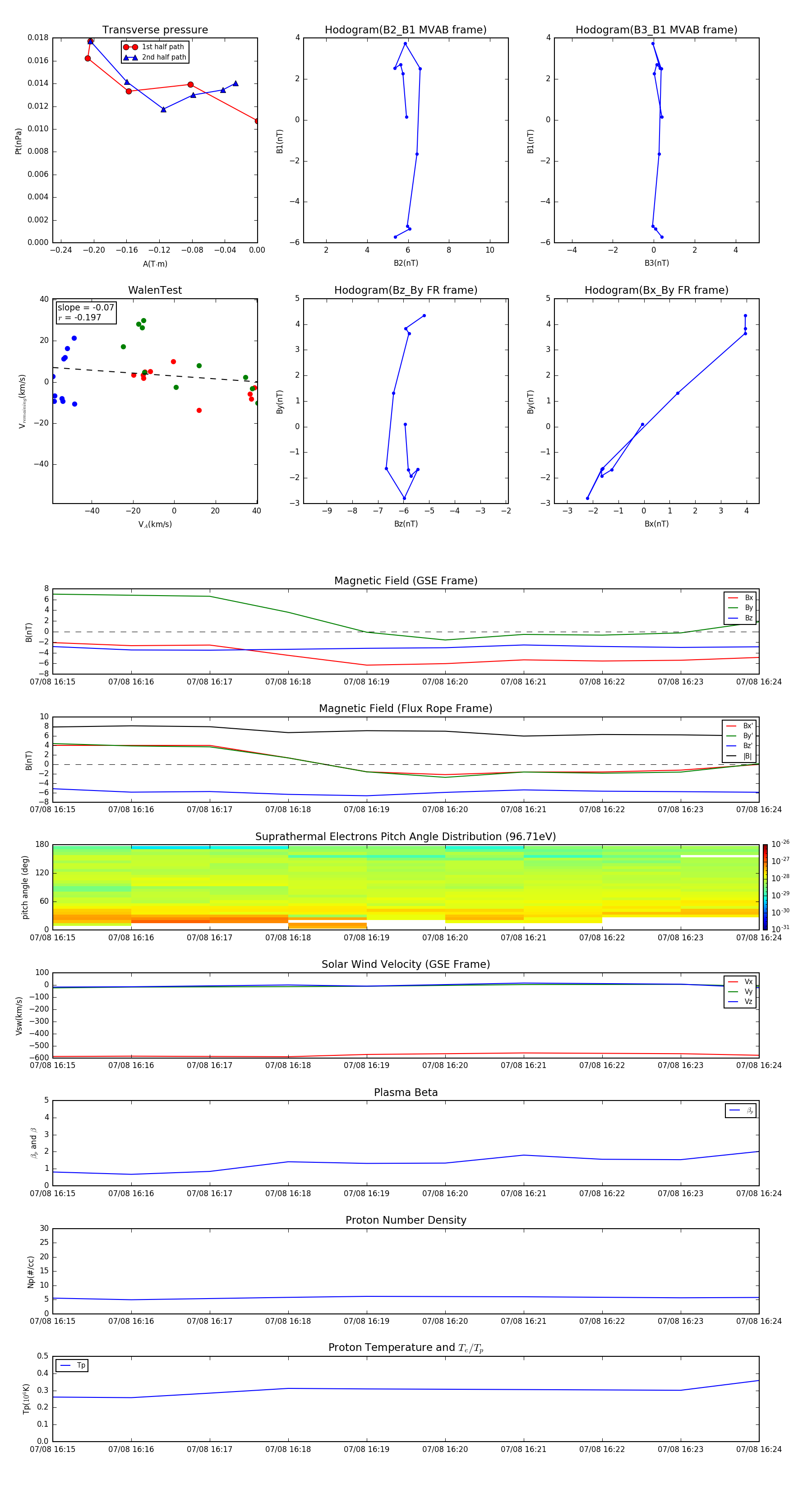Image resolution: width=812 pixels, height=1489 pixels.
Task: Click 'B3(nT)' x-axis label
Action: coord(656,263)
